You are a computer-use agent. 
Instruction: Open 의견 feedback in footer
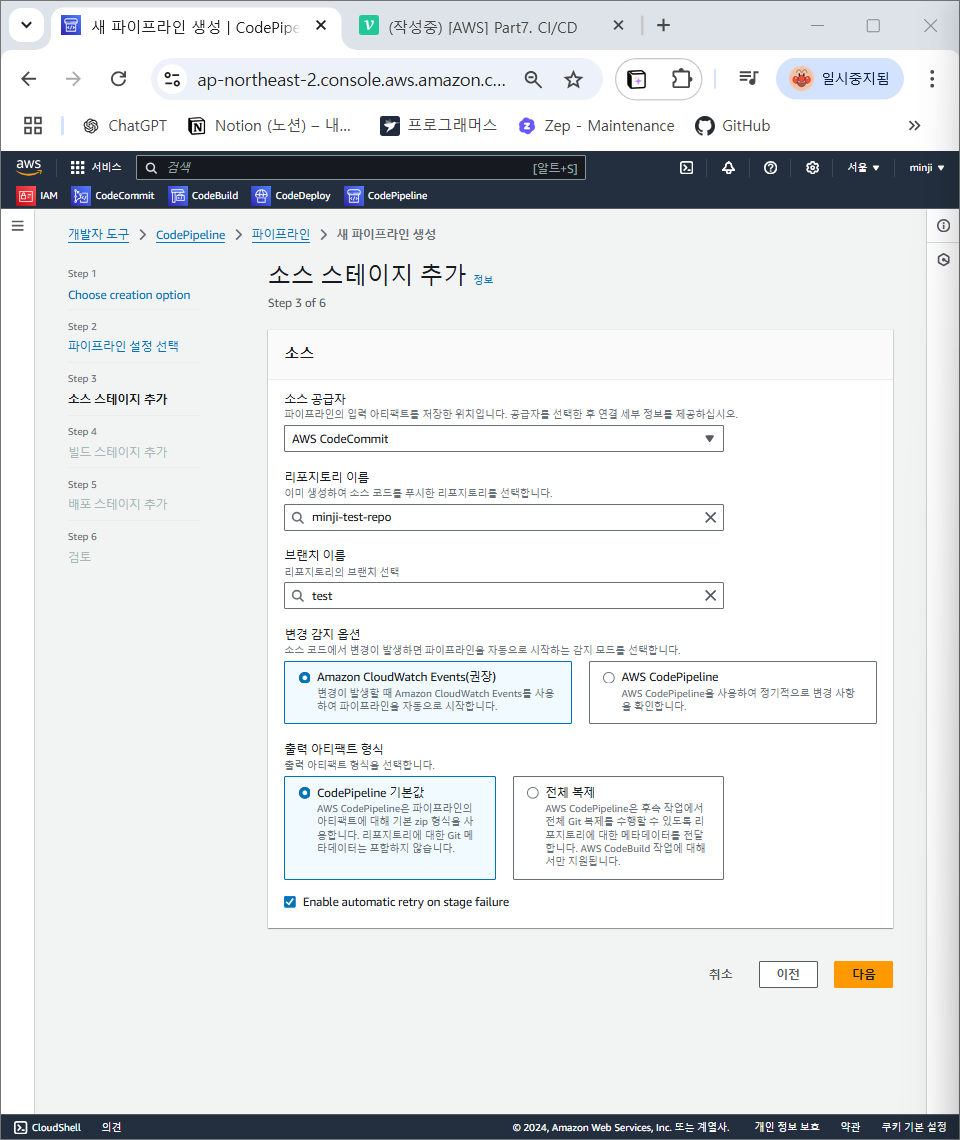click(x=111, y=1128)
